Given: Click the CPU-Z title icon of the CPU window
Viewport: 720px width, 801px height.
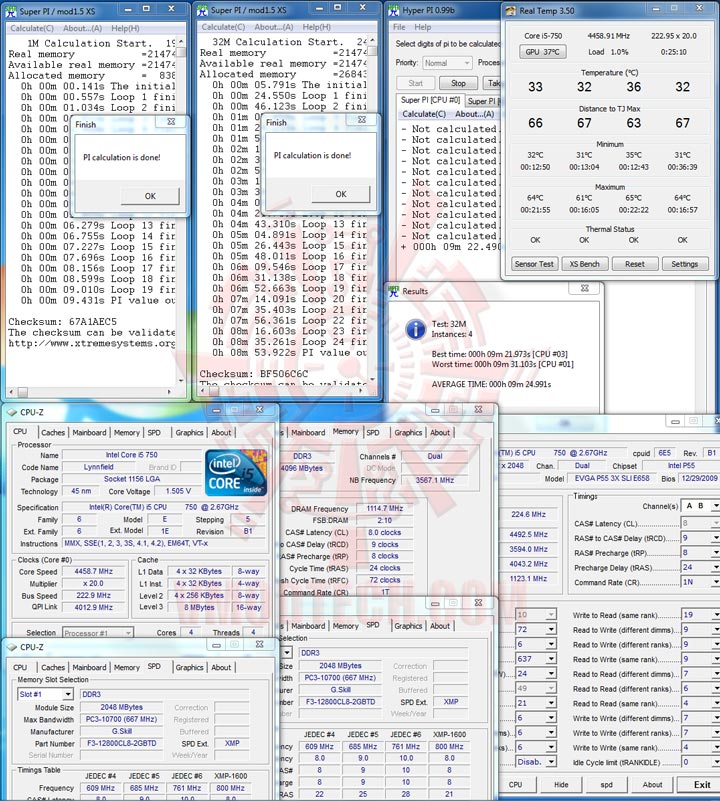Looking at the screenshot, I should 12,412.
